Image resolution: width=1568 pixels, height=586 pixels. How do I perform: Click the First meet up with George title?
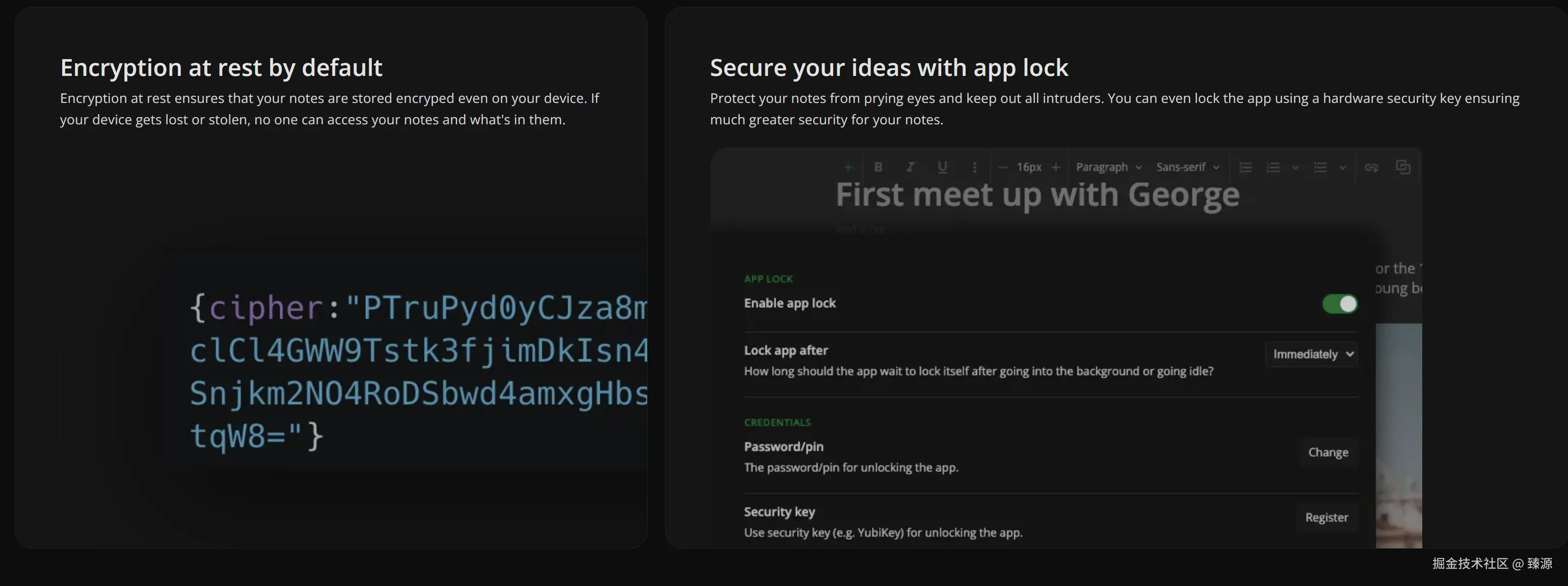tap(1037, 195)
